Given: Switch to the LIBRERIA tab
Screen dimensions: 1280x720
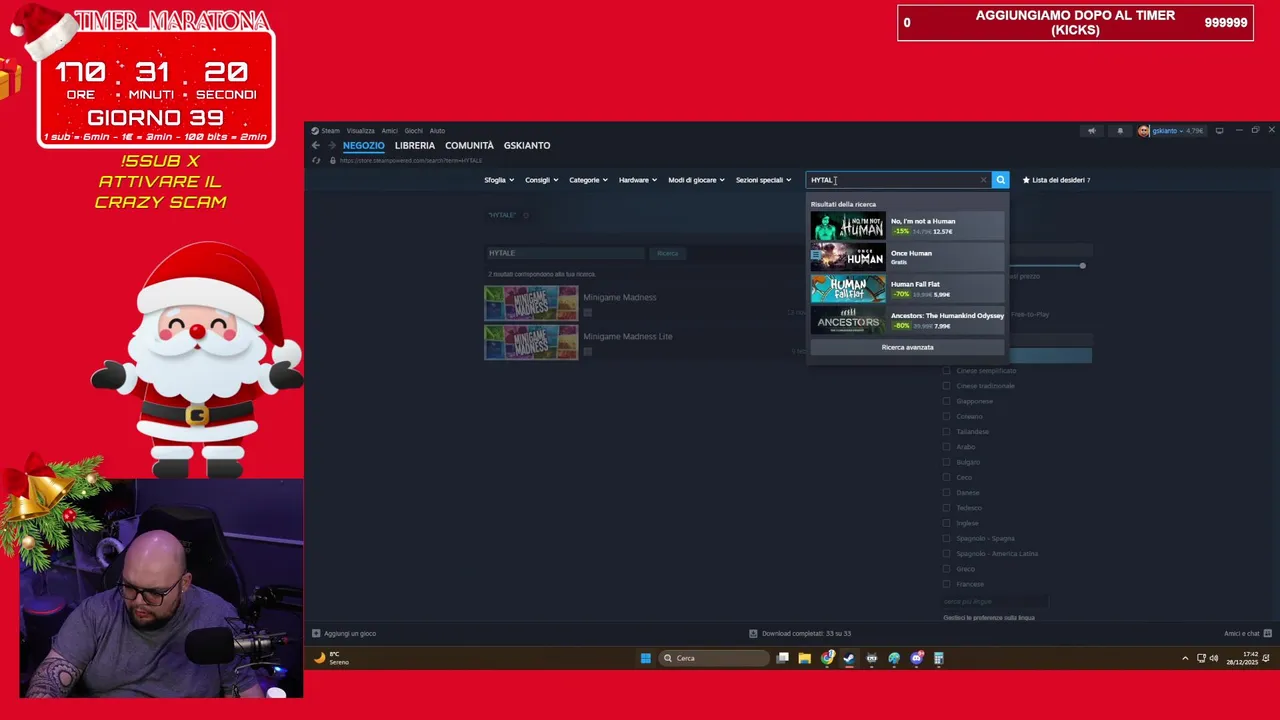Looking at the screenshot, I should 415,146.
